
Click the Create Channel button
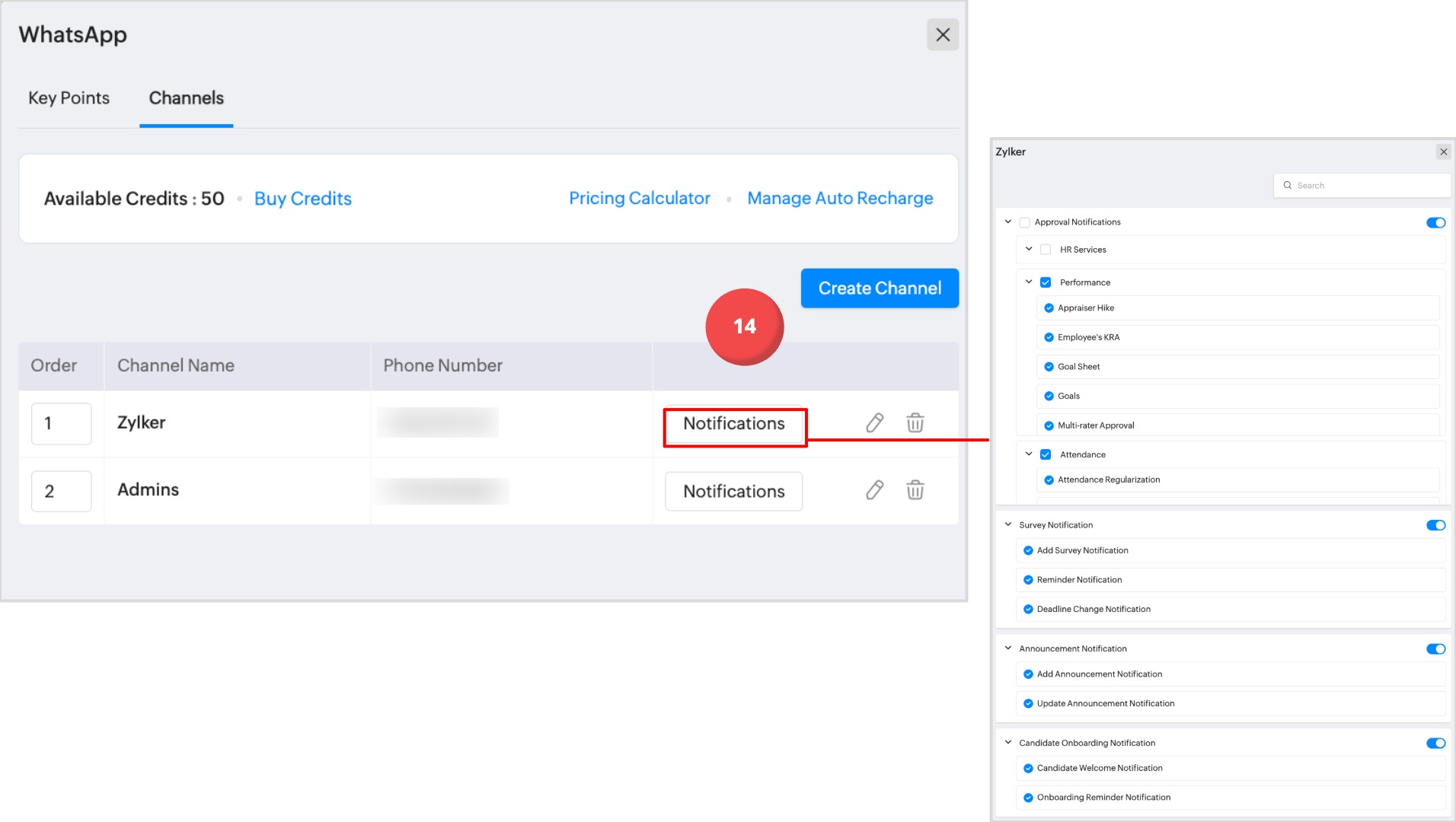click(880, 288)
